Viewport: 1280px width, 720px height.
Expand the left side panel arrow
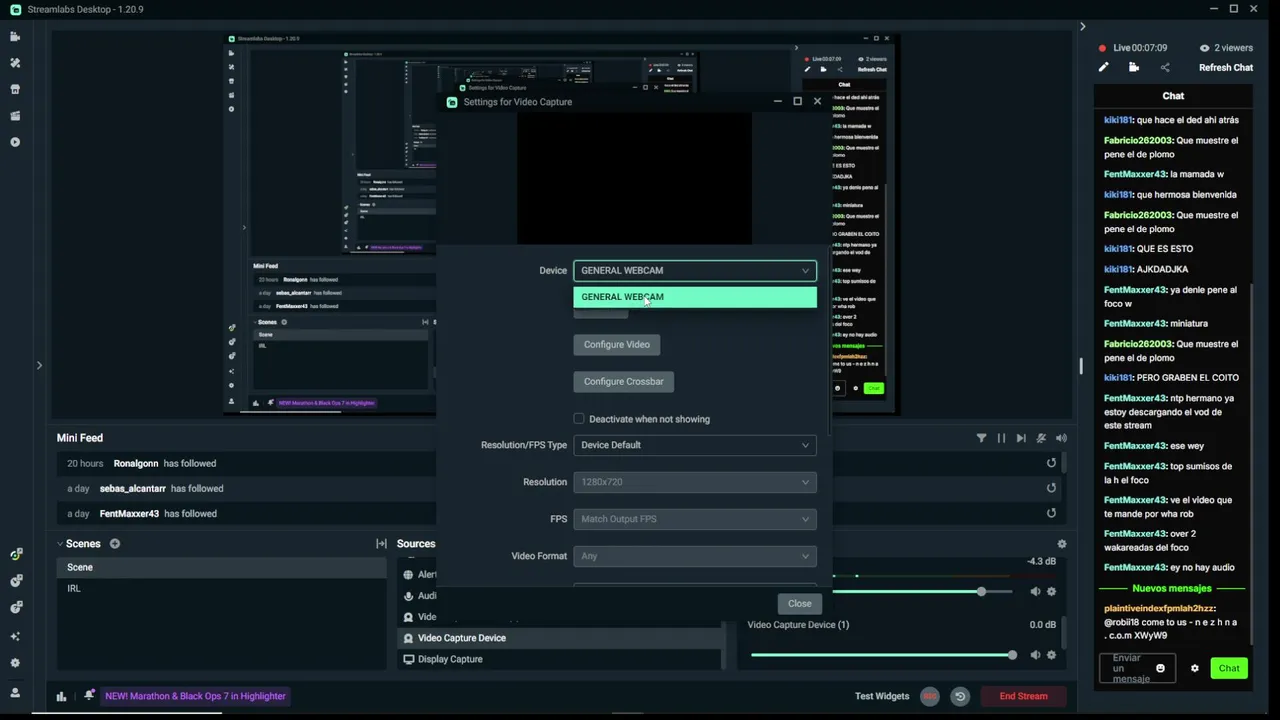(39, 365)
